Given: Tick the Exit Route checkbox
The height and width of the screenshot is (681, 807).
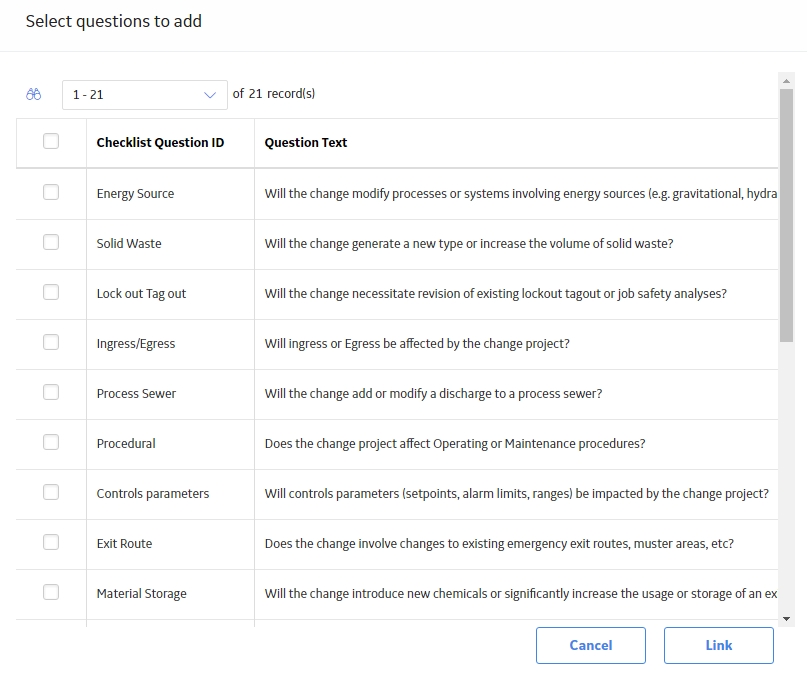Looking at the screenshot, I should click(x=51, y=542).
